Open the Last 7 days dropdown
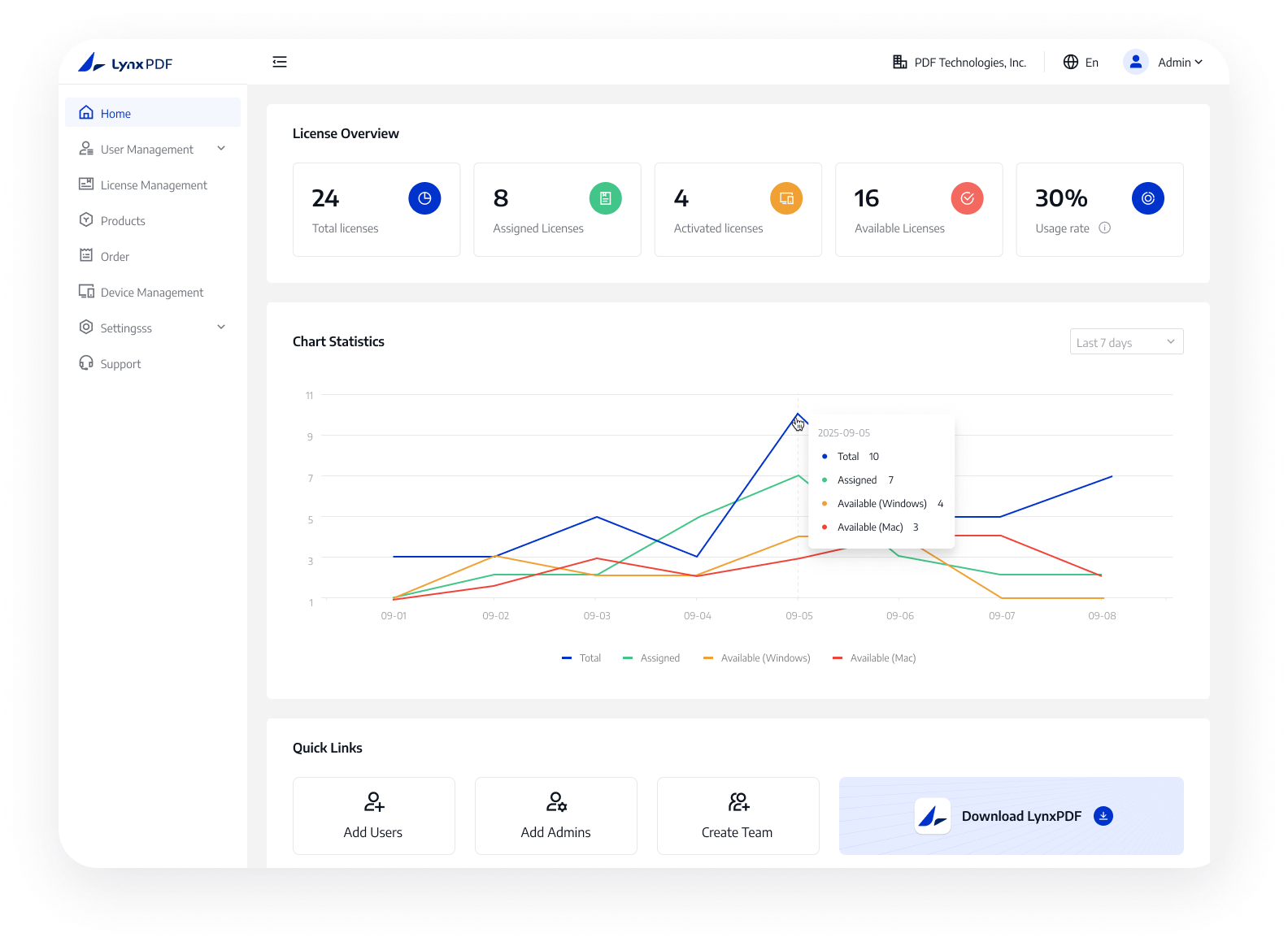 pos(1126,342)
